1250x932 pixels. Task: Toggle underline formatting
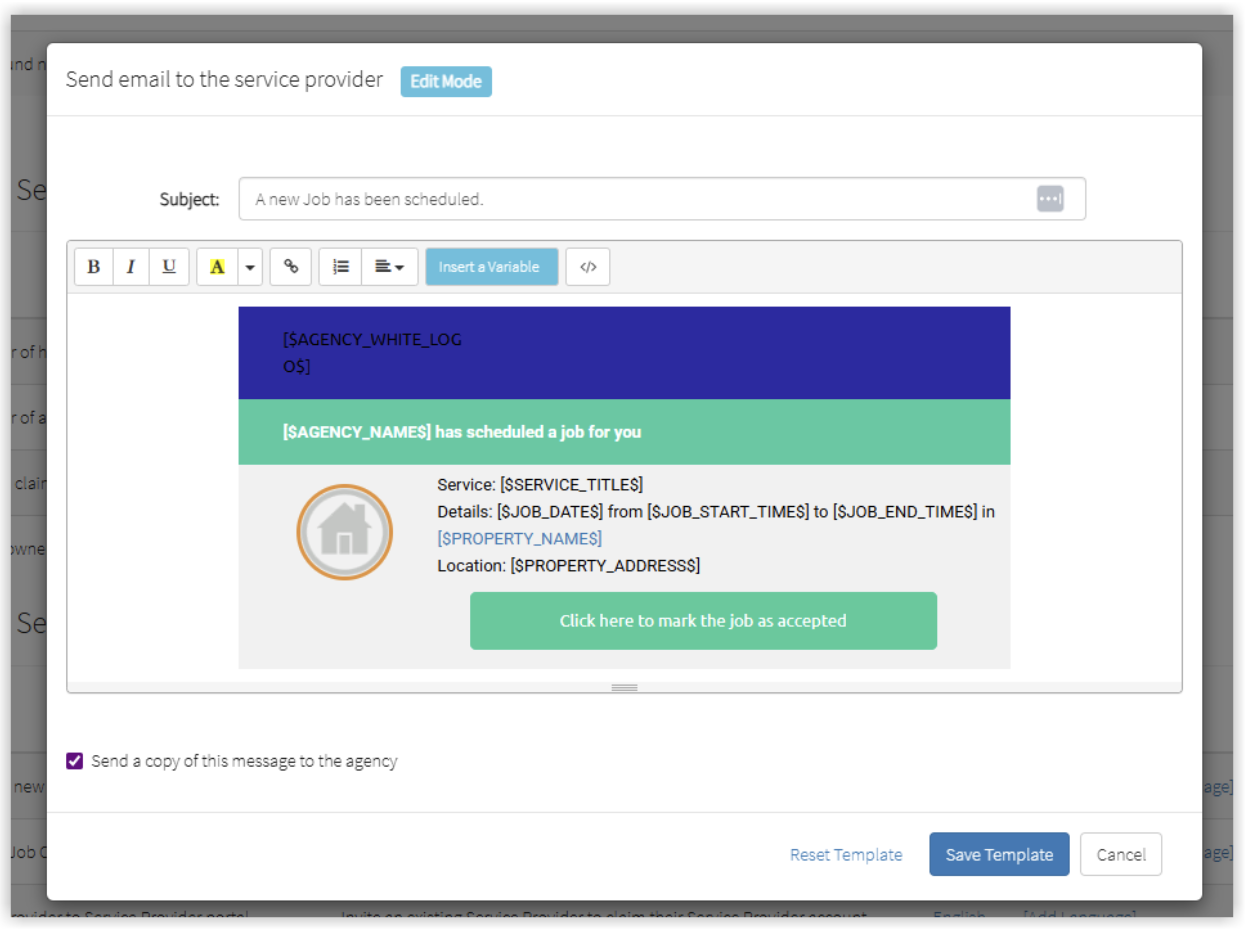(168, 266)
